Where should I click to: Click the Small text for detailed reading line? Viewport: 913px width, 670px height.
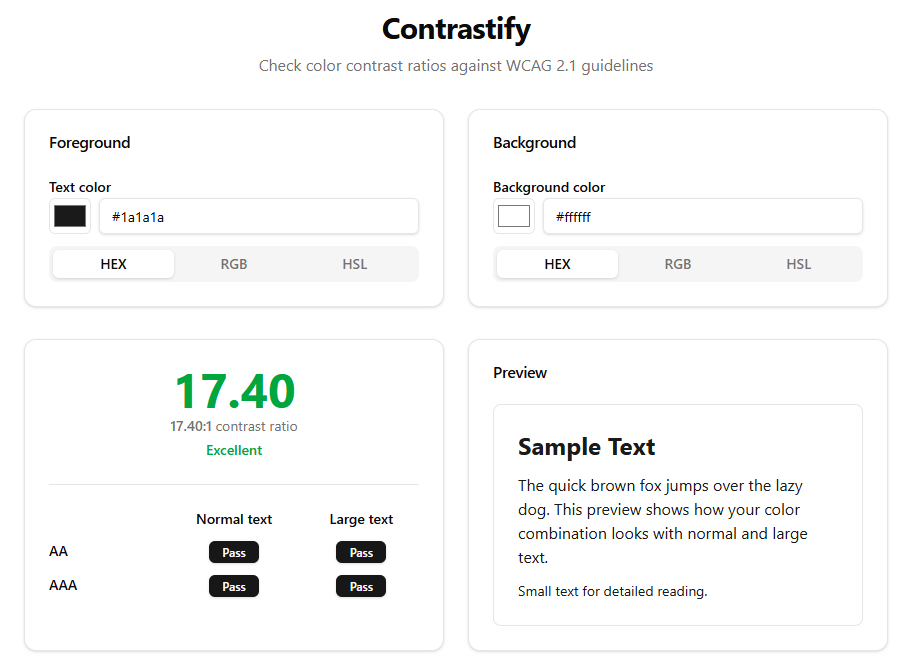click(x=613, y=591)
